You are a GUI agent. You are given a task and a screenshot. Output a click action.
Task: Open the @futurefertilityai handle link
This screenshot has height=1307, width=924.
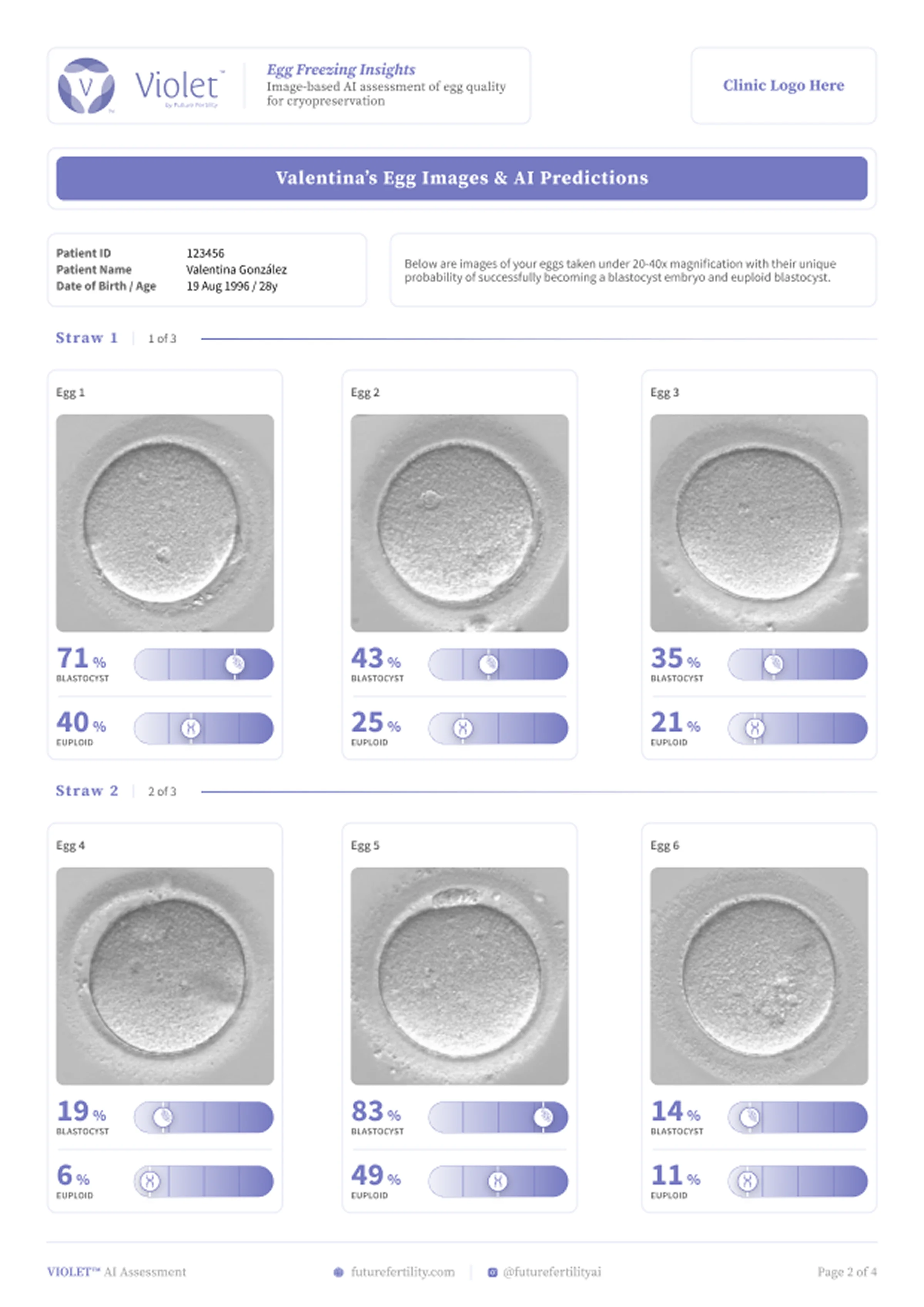pyautogui.click(x=552, y=1272)
